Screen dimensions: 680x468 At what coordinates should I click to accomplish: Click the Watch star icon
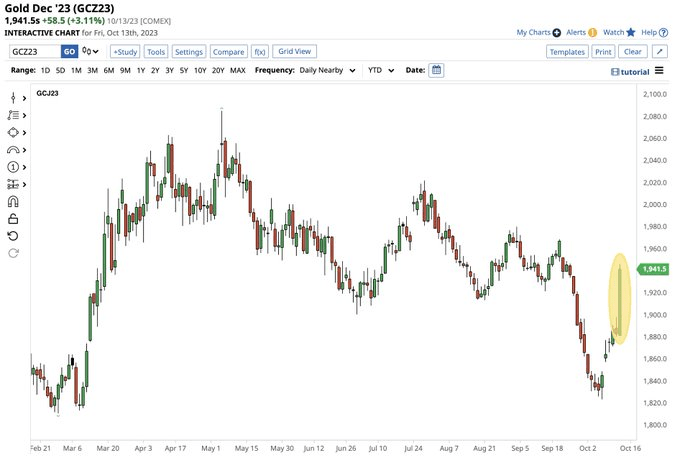(630, 33)
